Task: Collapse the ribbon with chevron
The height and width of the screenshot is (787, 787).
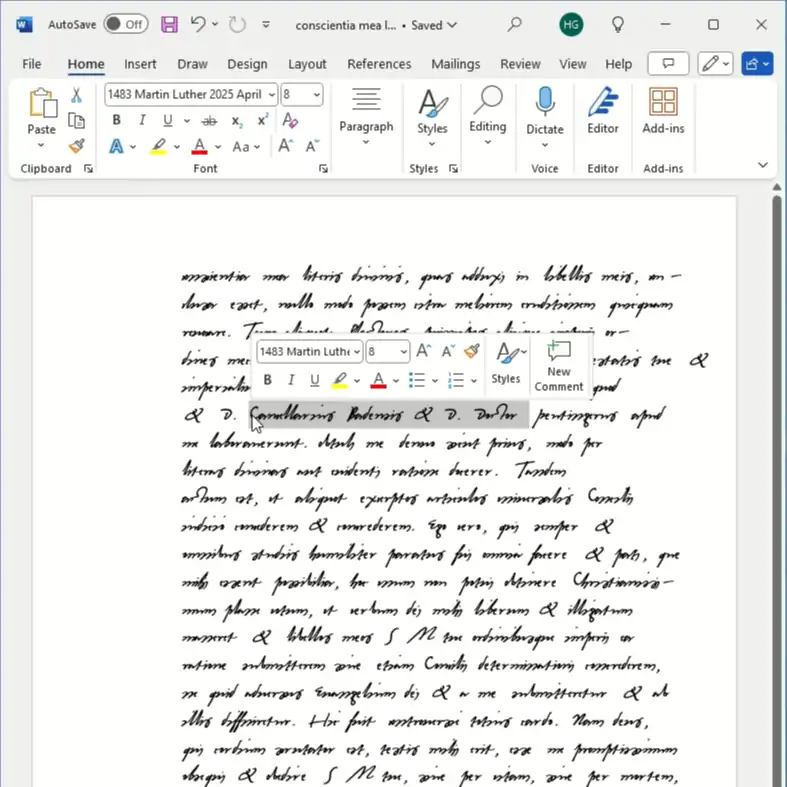Action: [x=762, y=165]
